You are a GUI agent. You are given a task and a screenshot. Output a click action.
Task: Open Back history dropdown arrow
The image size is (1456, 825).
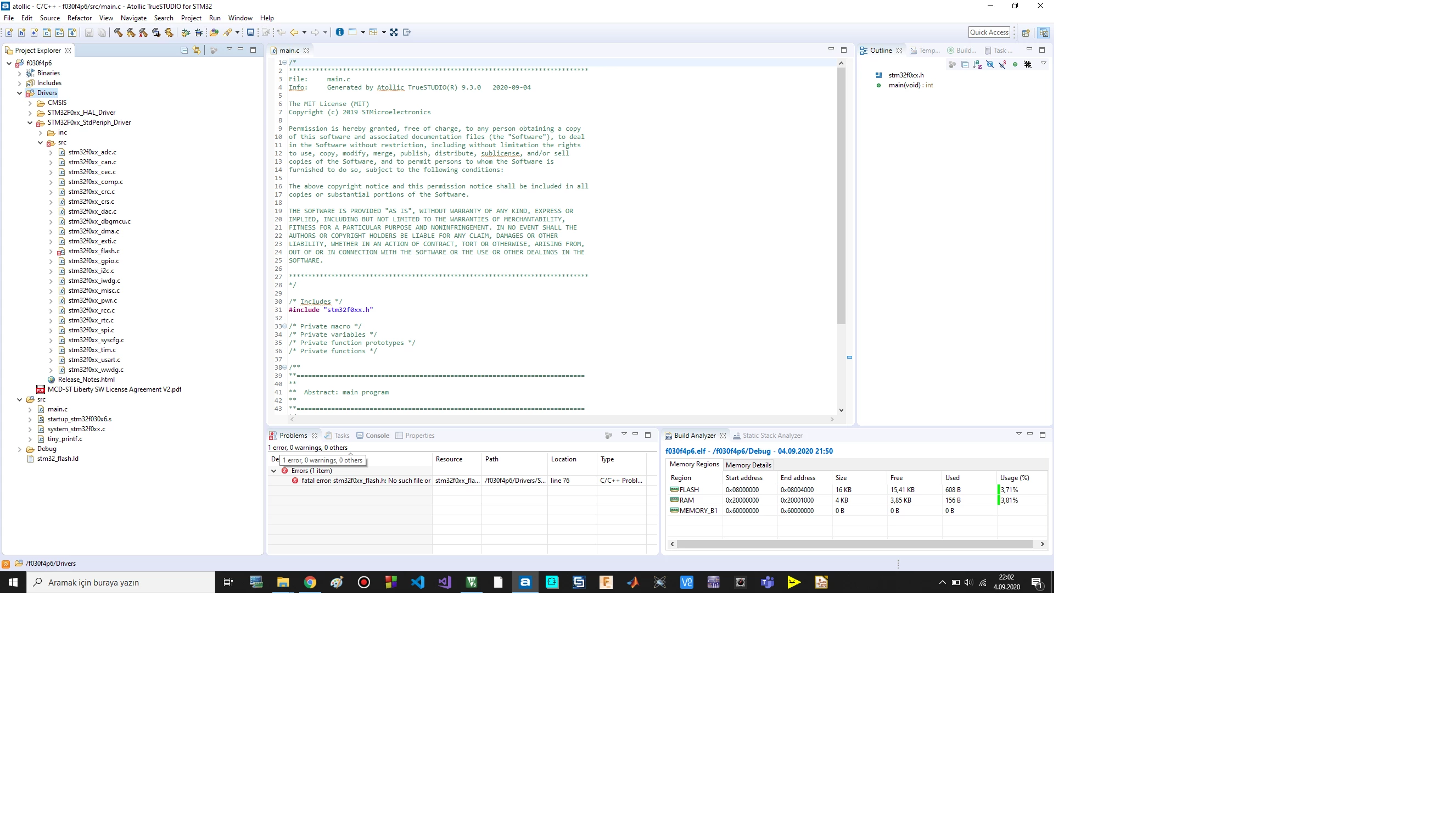pyautogui.click(x=304, y=32)
